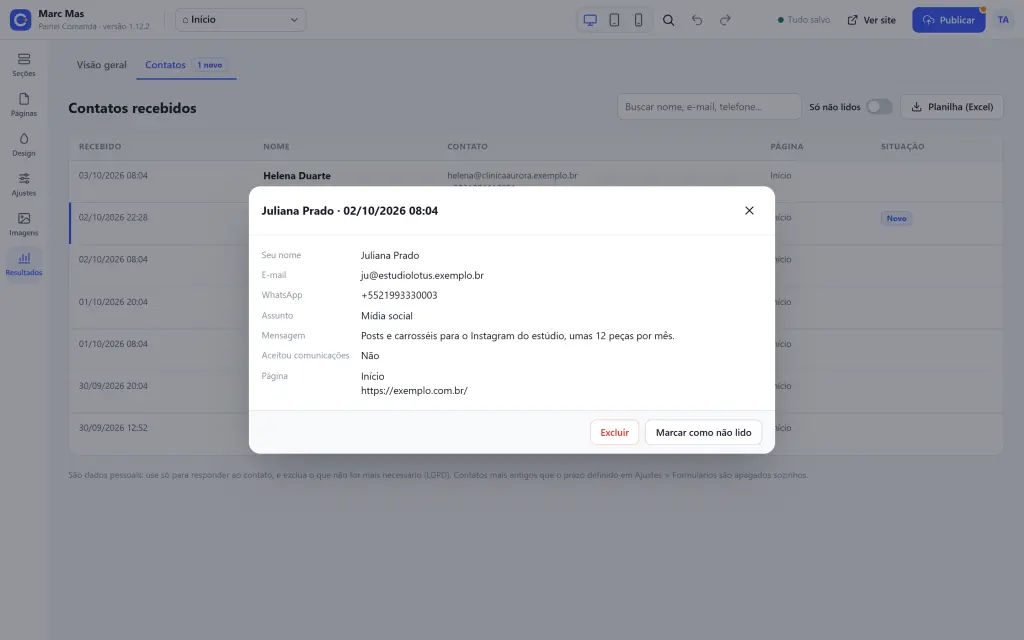Click the Contatos recebidos heading

132,108
